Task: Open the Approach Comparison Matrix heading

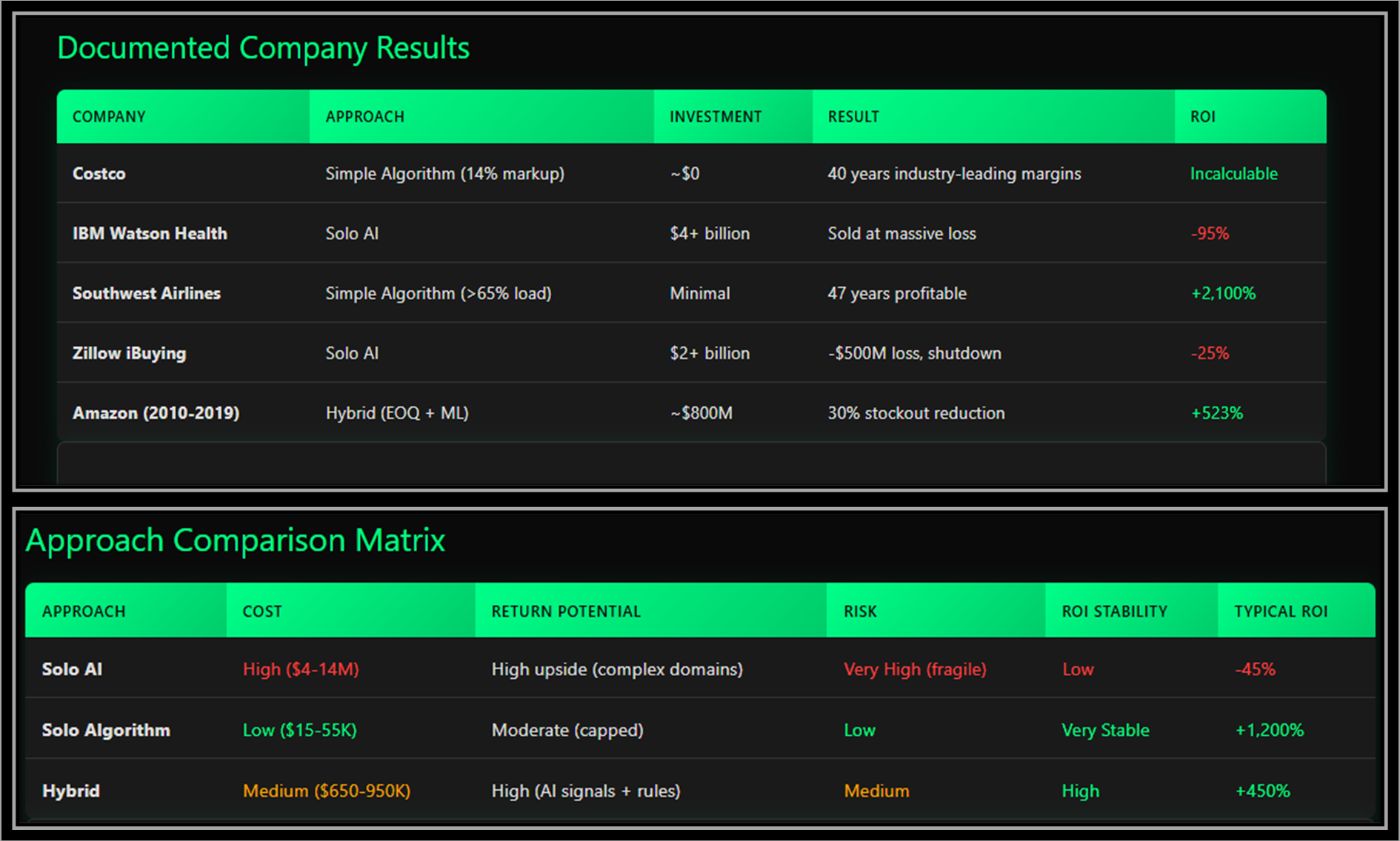Action: point(236,540)
